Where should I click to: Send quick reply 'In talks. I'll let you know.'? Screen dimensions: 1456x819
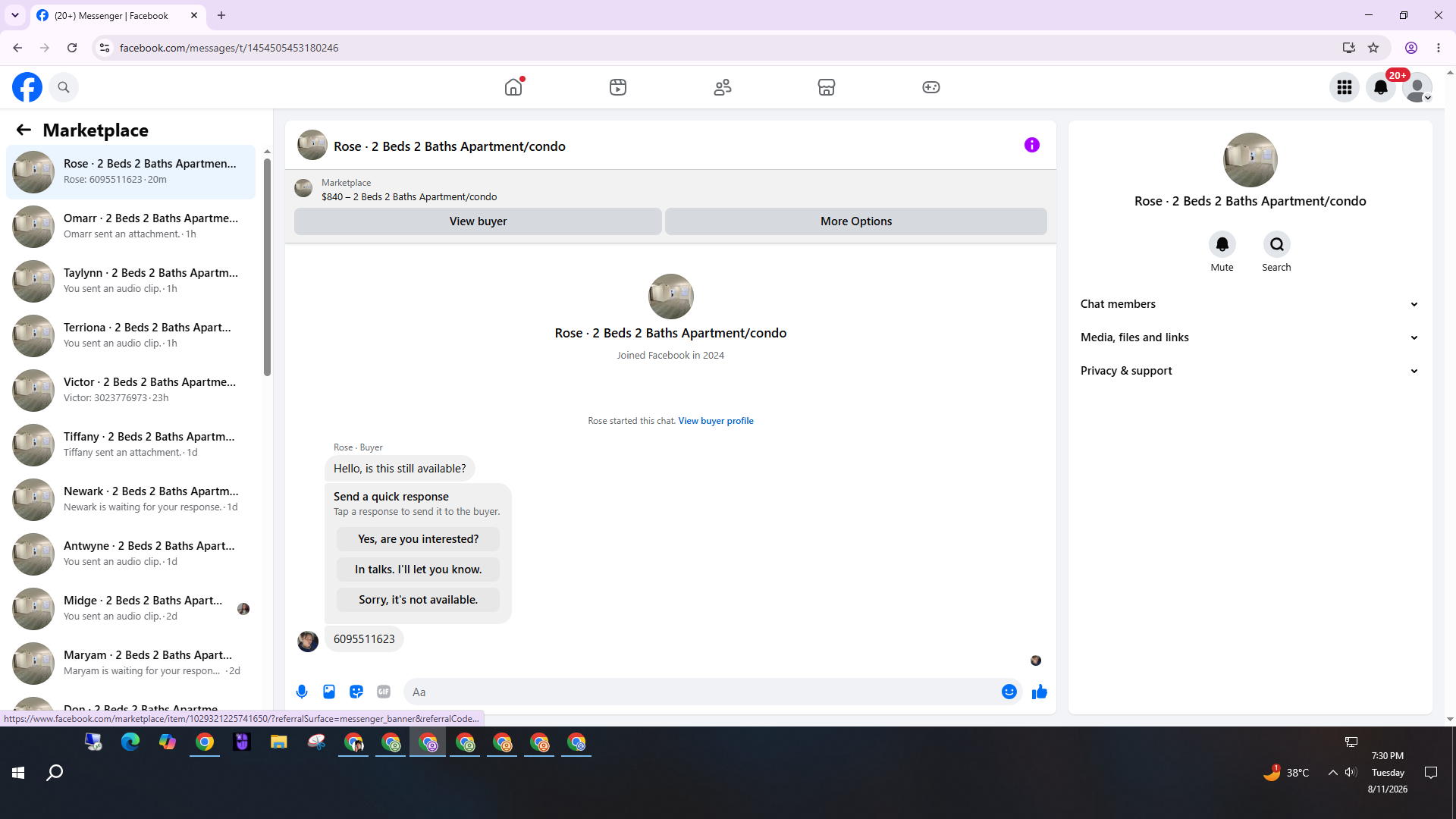click(419, 570)
